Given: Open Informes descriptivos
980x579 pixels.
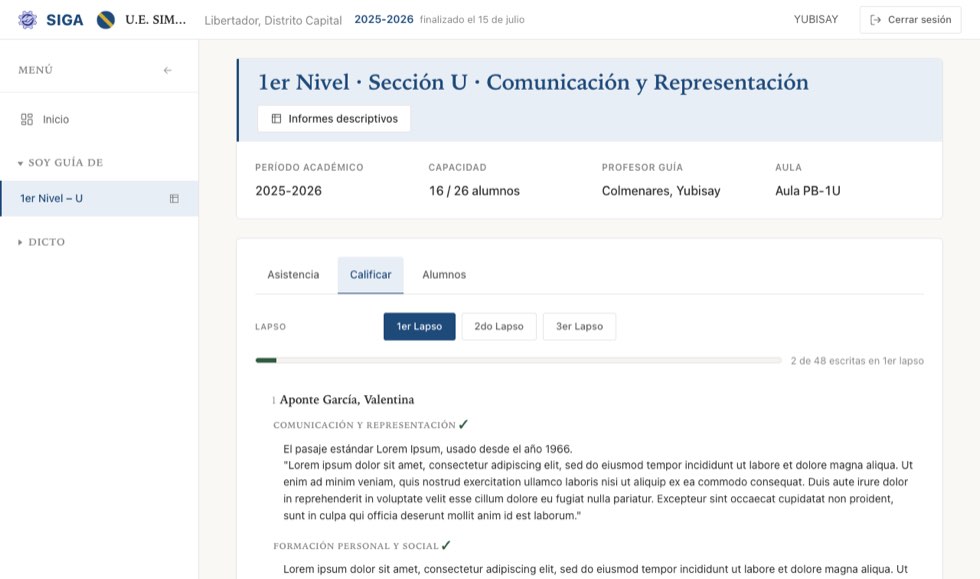Looking at the screenshot, I should (334, 119).
